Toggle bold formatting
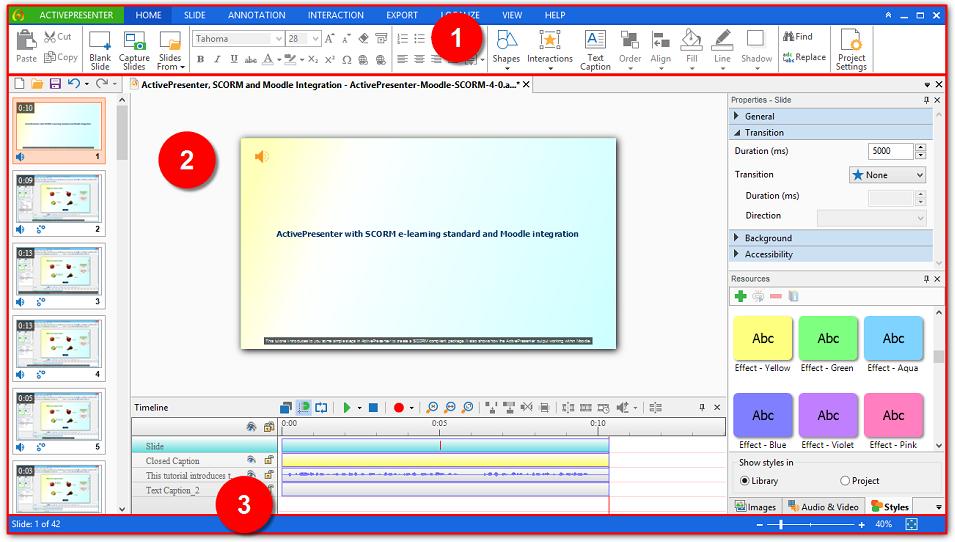 [x=200, y=59]
